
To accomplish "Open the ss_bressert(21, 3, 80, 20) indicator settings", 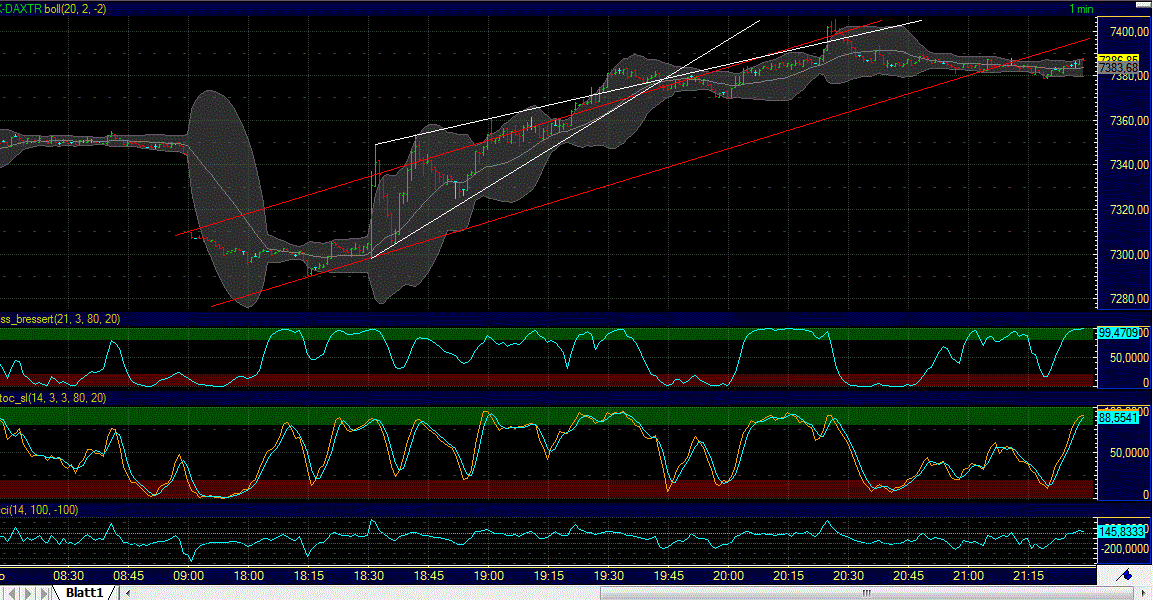I will (60, 318).
